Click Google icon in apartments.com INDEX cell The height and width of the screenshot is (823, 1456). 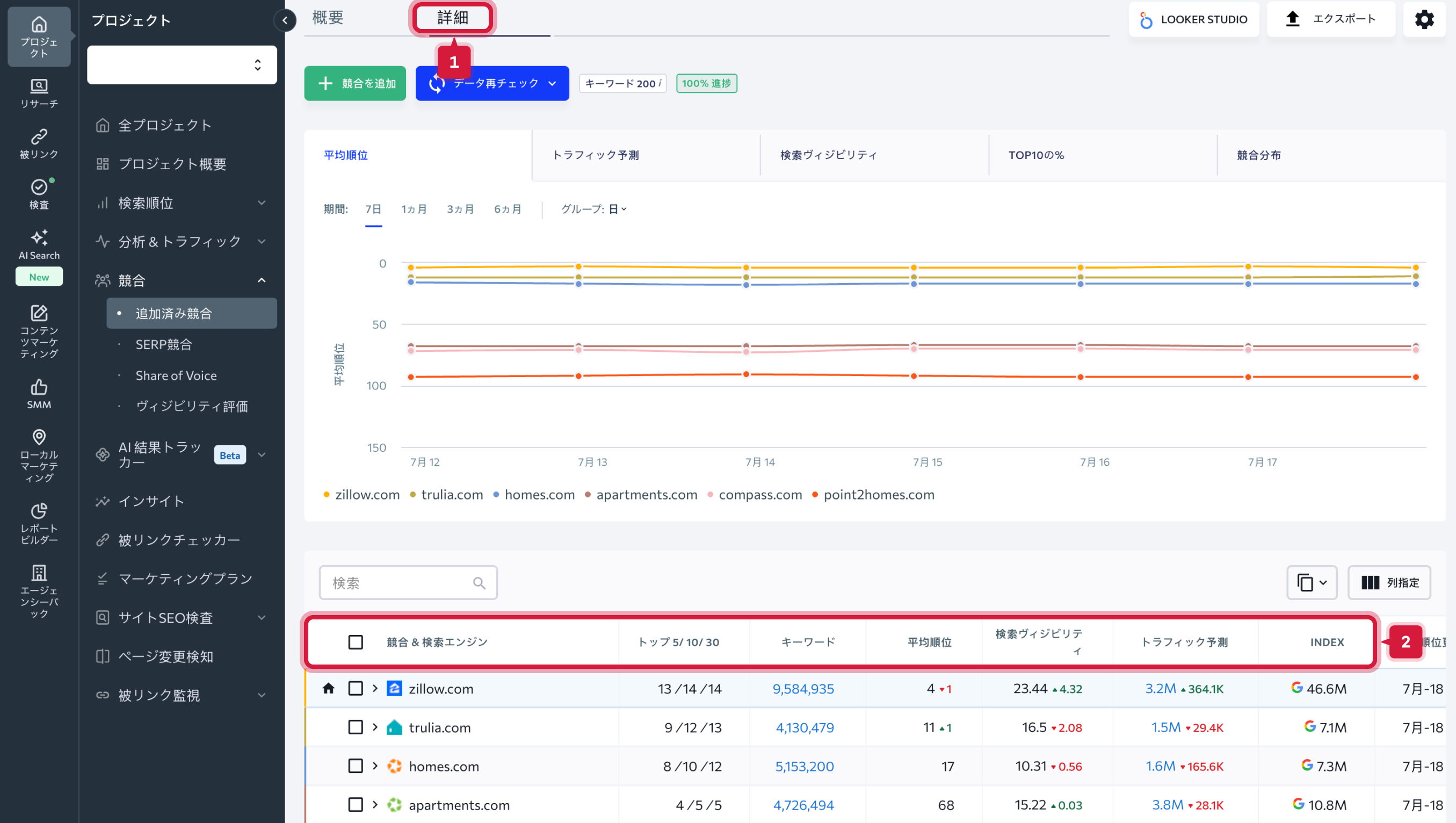point(1298,803)
